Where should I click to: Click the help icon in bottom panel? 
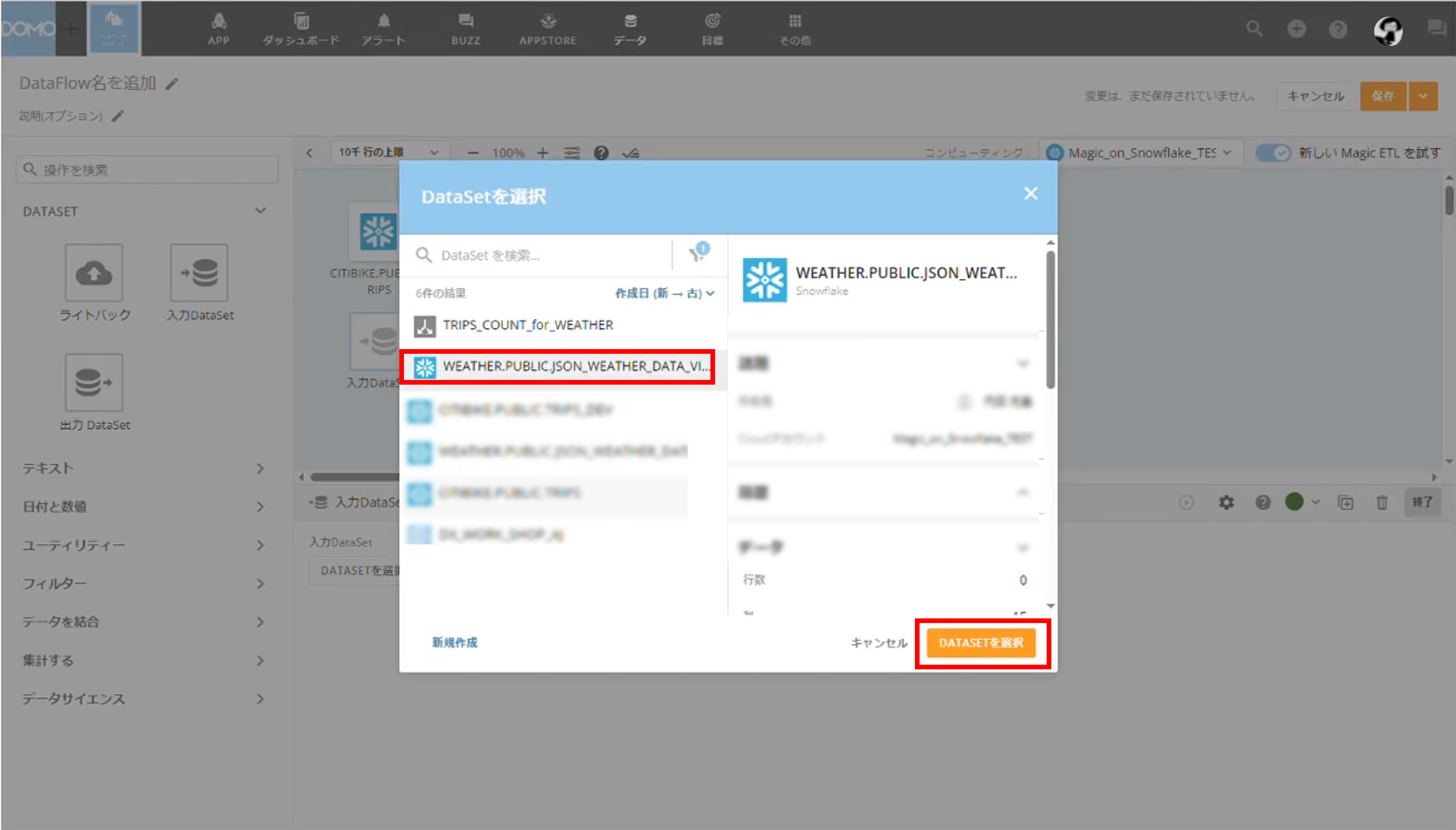(1263, 502)
